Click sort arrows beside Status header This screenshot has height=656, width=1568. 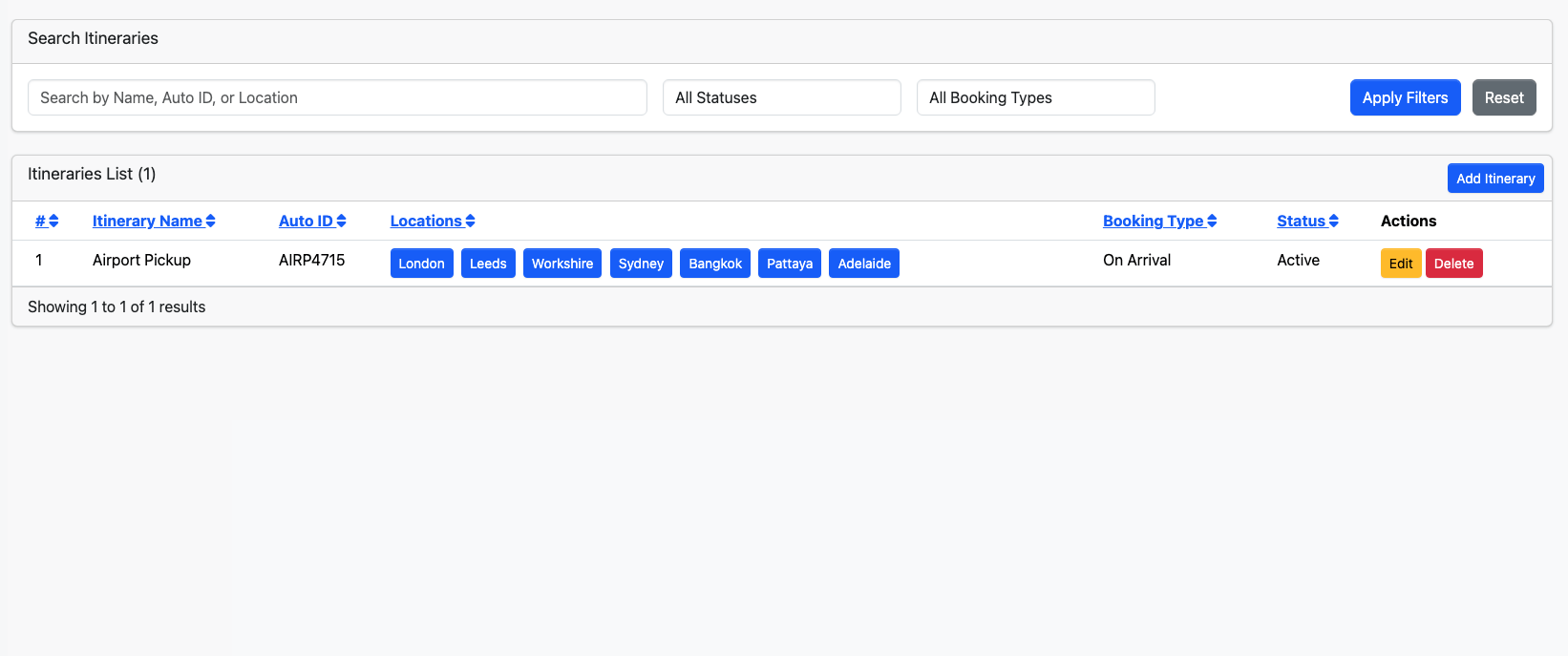coord(1334,221)
